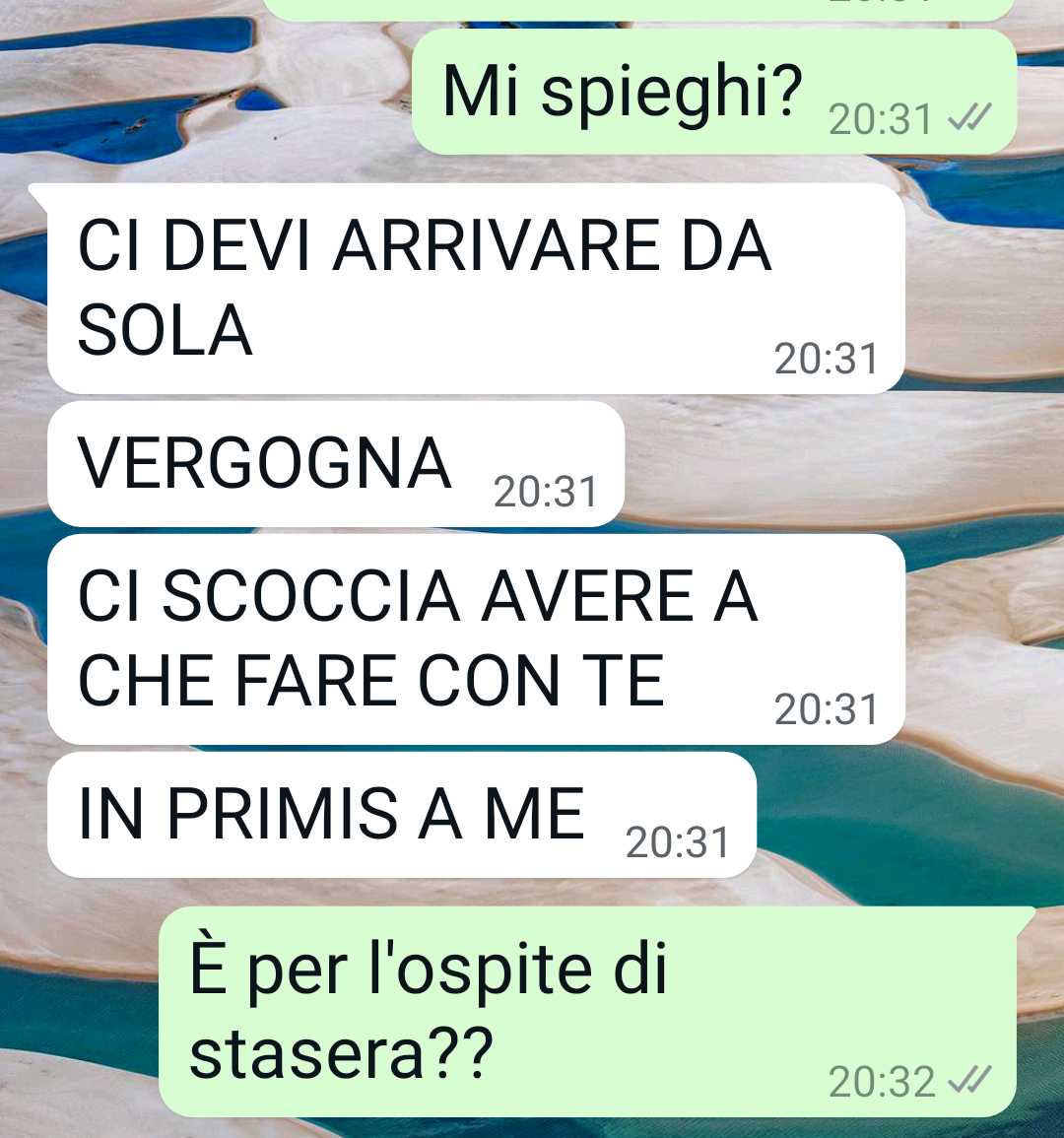Tap the "IN PRIMIS A ME" message
This screenshot has height=1138, width=1064.
point(402,814)
